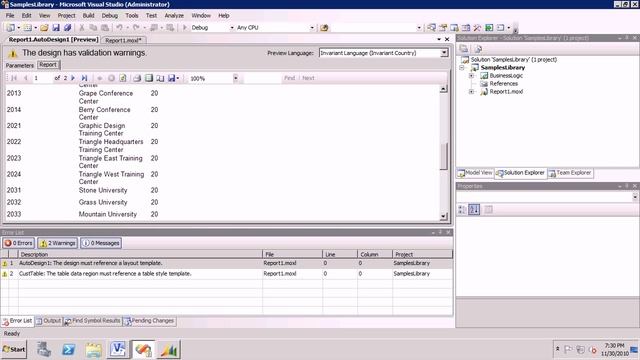Image resolution: width=640 pixels, height=360 pixels.
Task: Click the Add New Item toolbar icon
Action: (x=27, y=28)
